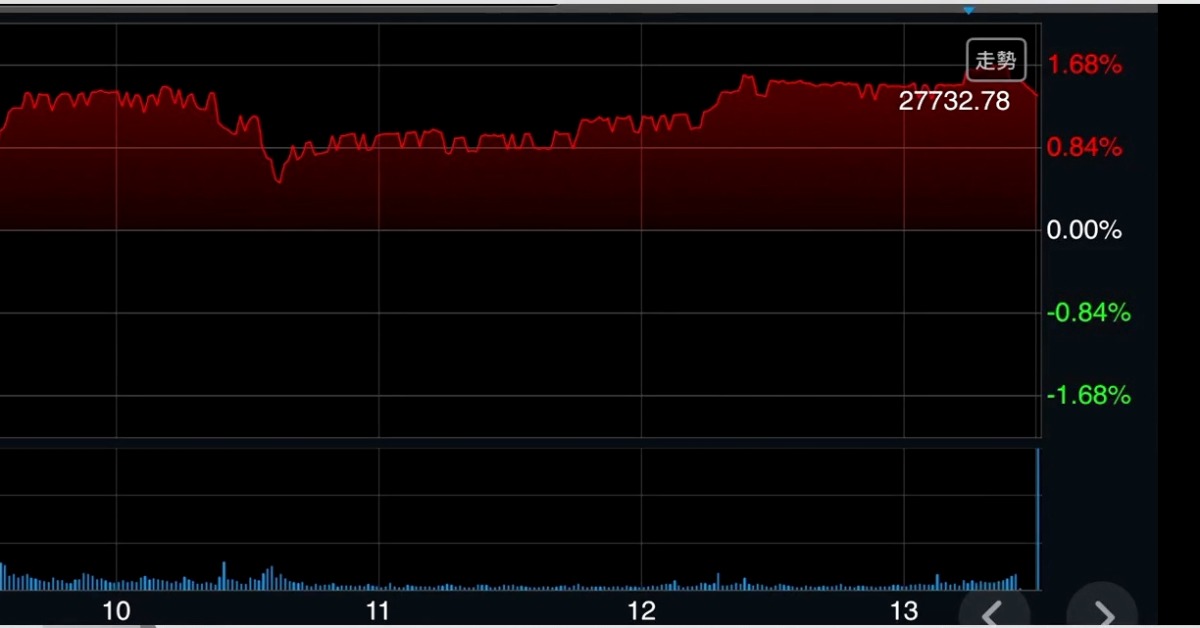Screen dimensions: 1200x628
Task: Select the 0.00% baseline axis label
Action: point(1084,231)
